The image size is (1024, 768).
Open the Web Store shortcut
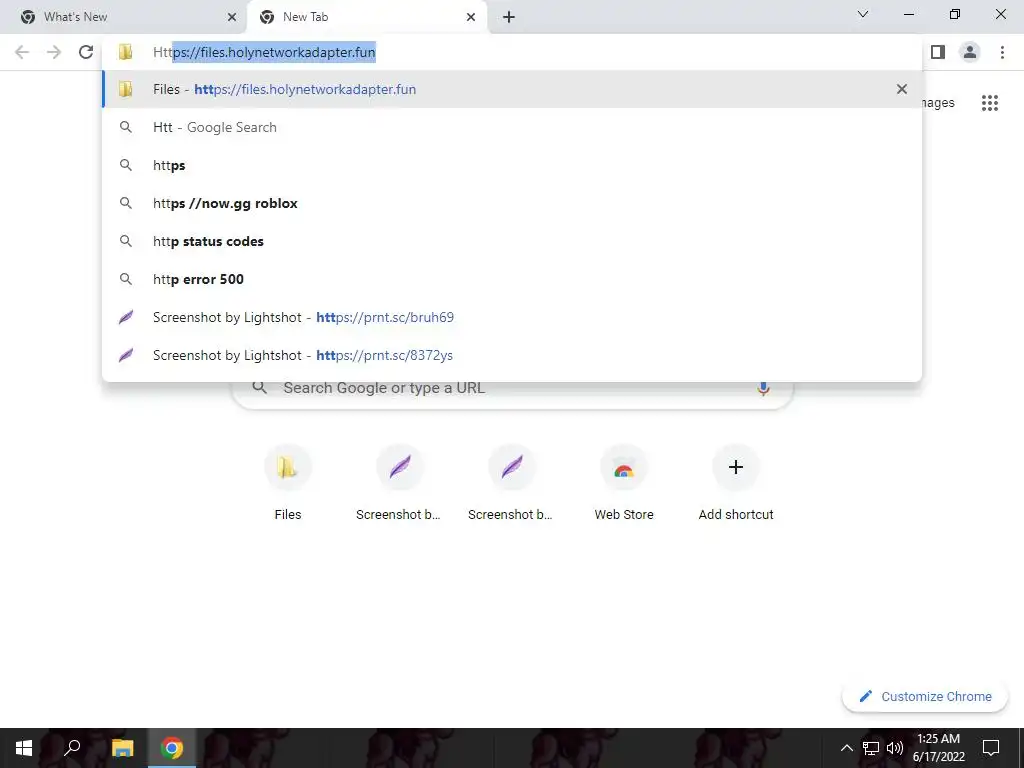(624, 482)
